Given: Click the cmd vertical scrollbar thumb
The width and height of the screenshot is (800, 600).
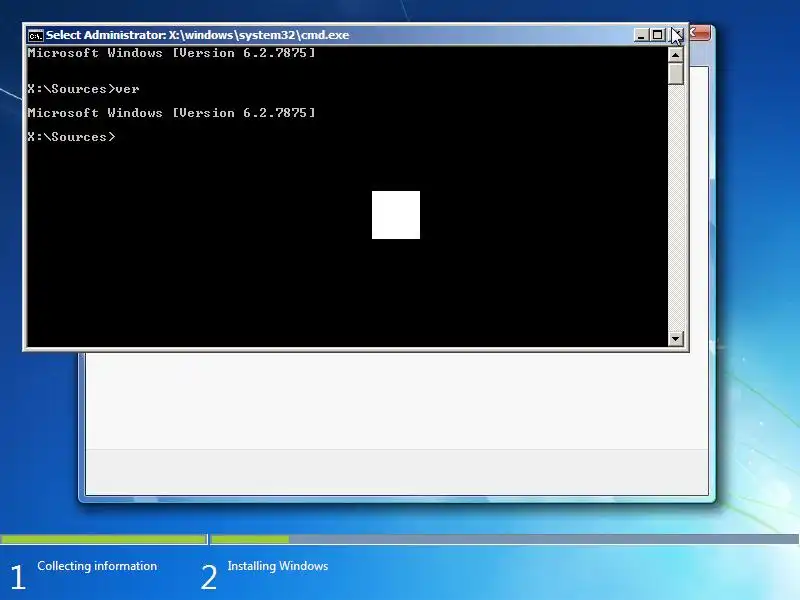Looking at the screenshot, I should [676, 73].
